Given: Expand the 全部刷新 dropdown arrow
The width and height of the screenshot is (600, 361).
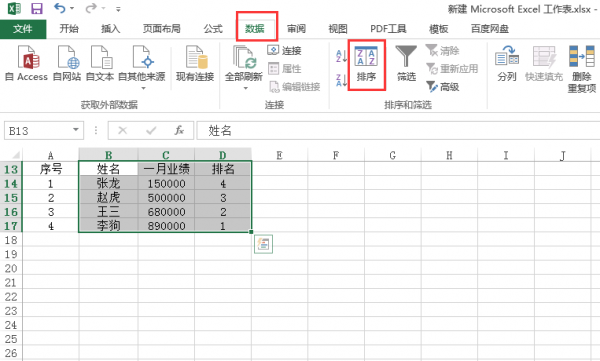Looking at the screenshot, I should pyautogui.click(x=245, y=88).
